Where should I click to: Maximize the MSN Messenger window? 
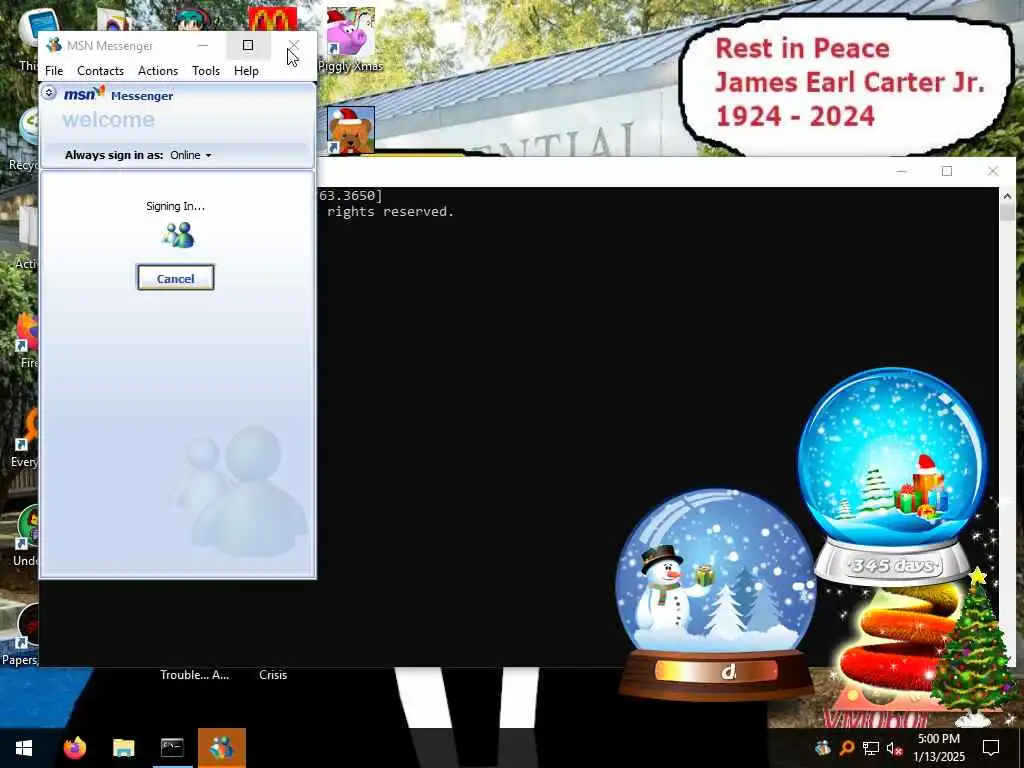coord(248,45)
